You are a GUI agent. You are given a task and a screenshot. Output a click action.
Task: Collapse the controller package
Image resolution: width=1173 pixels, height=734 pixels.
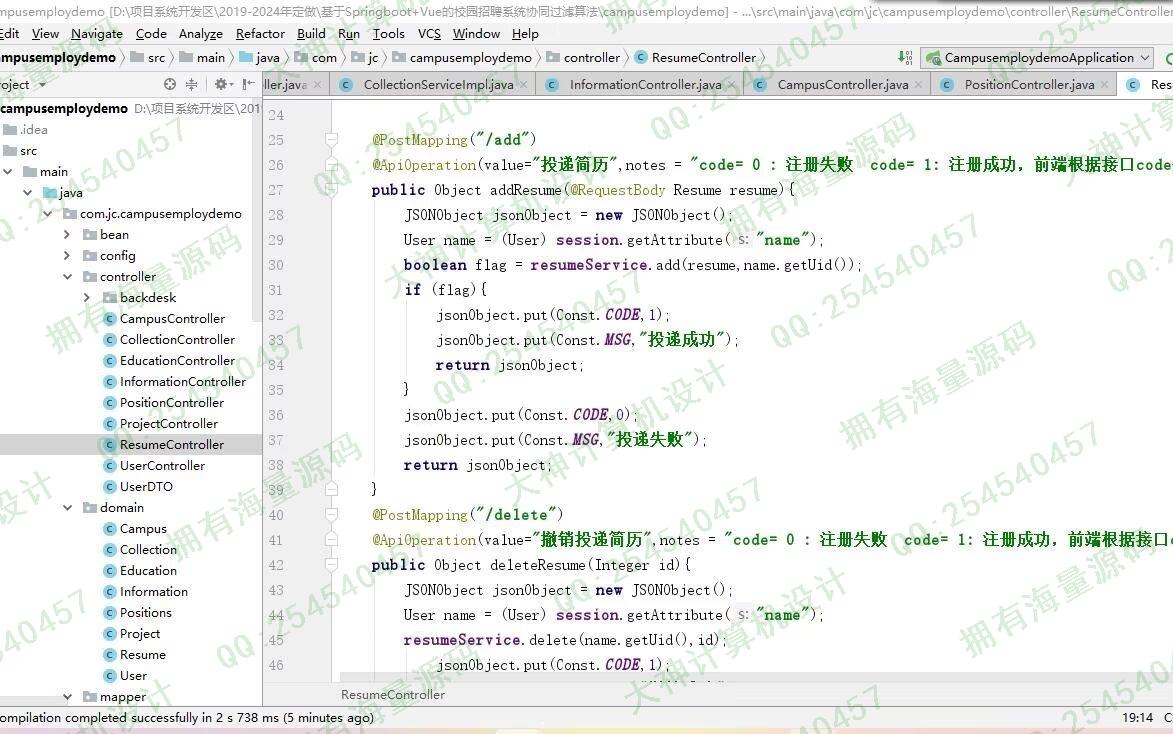[67, 276]
